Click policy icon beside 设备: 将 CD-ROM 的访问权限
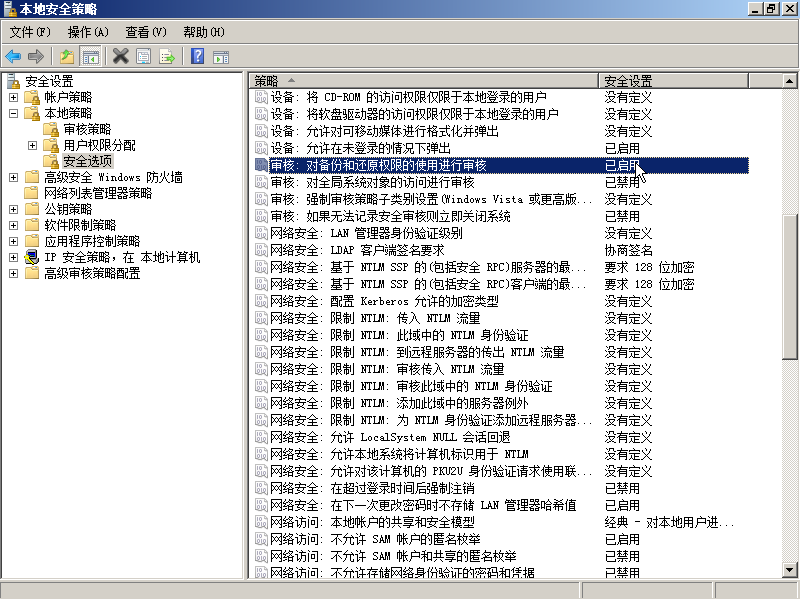Viewport: 800px width, 600px height. click(x=261, y=97)
